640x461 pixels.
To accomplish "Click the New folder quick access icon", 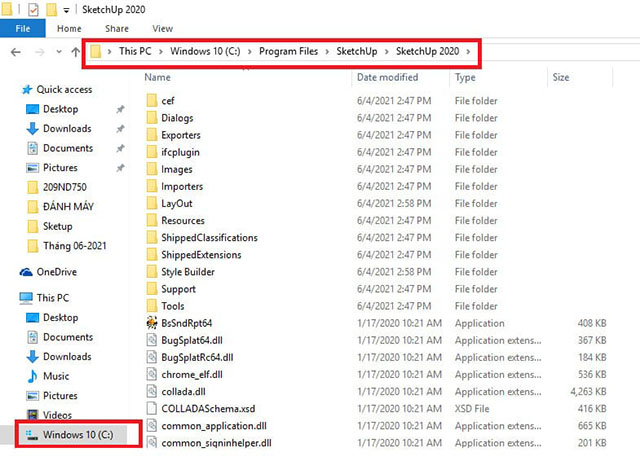I will pos(51,9).
